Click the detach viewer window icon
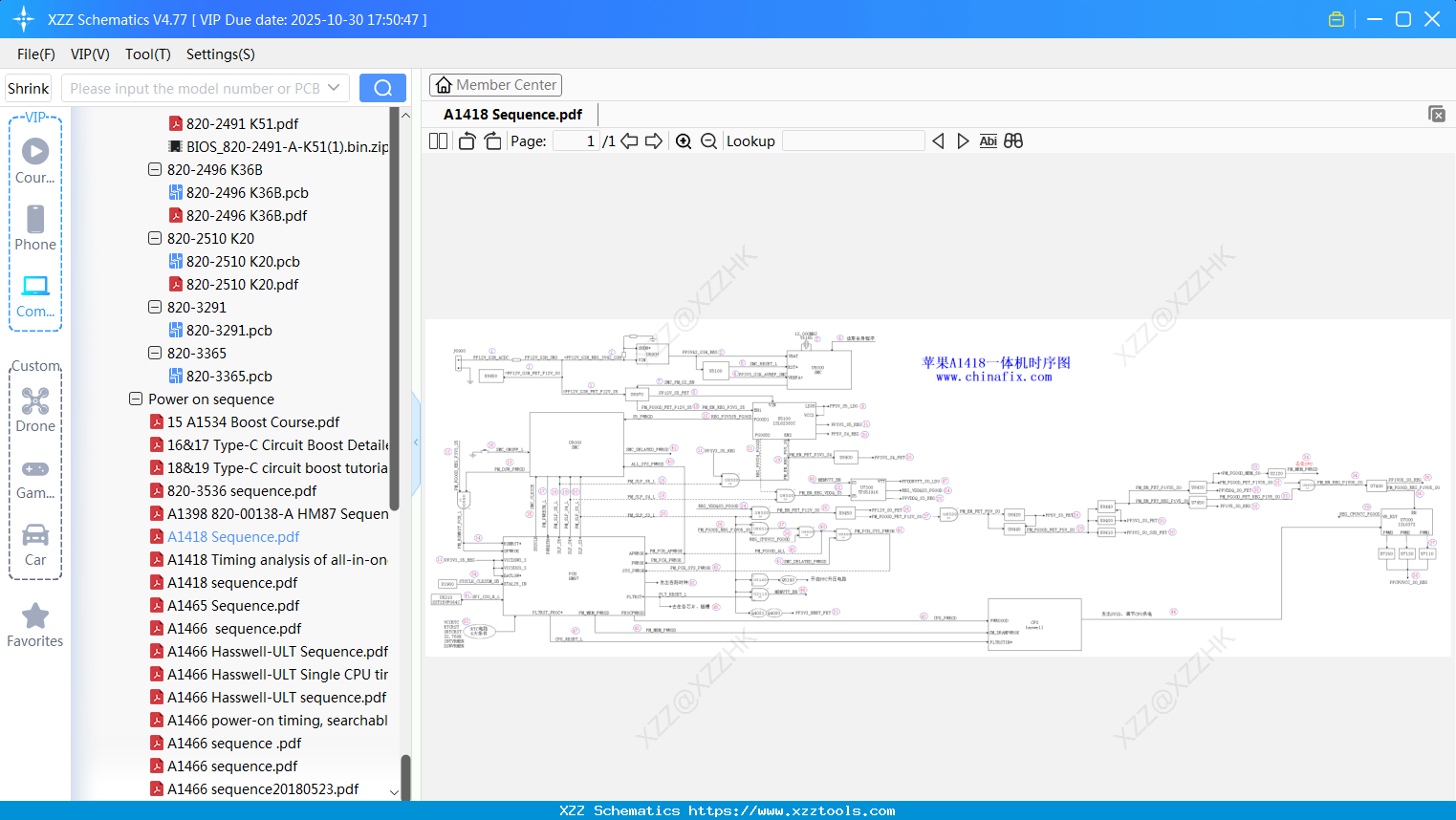The width and height of the screenshot is (1456, 820). tap(1437, 114)
